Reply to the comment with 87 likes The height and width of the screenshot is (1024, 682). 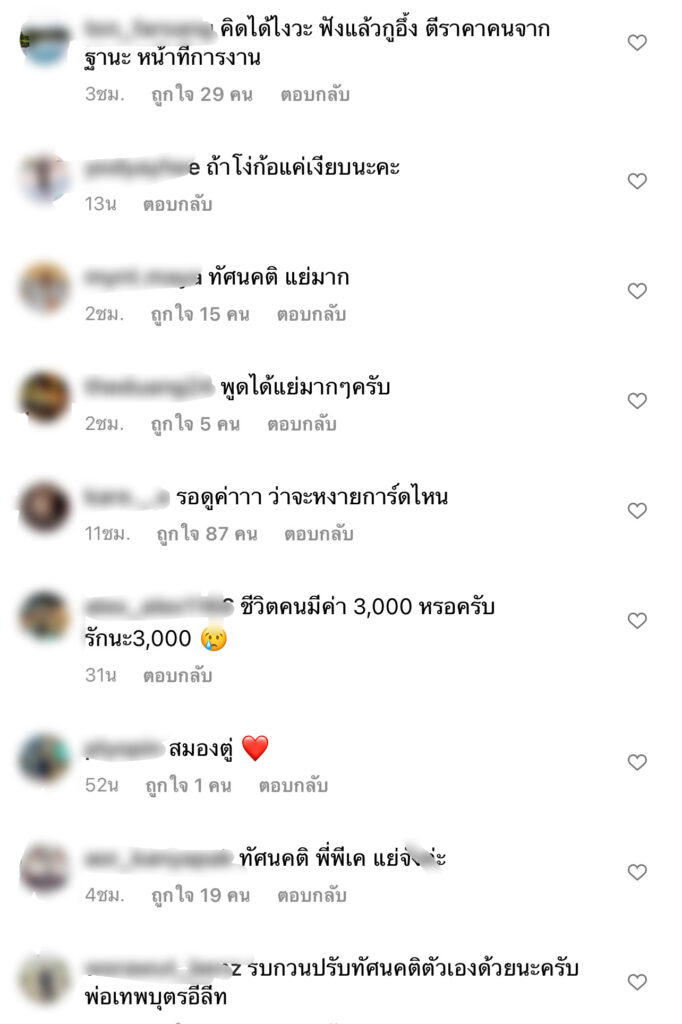(x=319, y=534)
